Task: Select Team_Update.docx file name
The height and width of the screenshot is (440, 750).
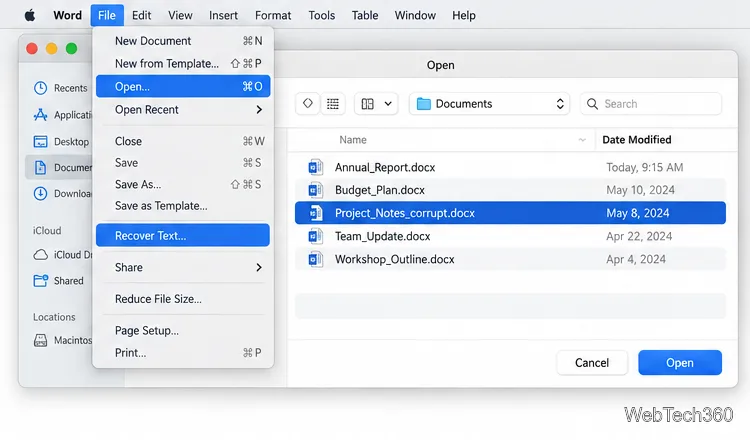Action: pyautogui.click(x=383, y=236)
